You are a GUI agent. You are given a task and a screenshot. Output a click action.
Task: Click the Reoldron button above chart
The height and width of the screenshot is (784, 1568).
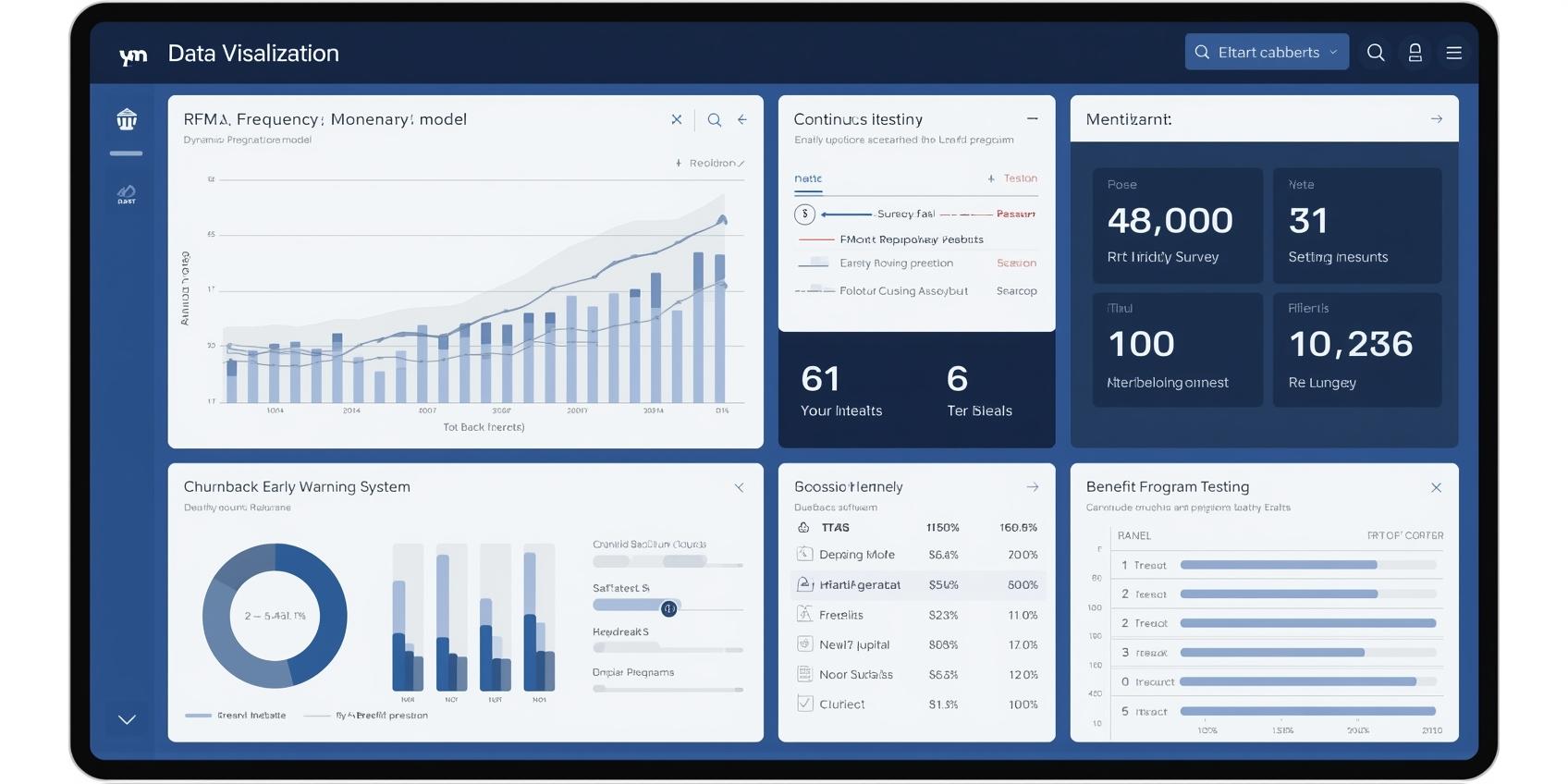(x=710, y=163)
